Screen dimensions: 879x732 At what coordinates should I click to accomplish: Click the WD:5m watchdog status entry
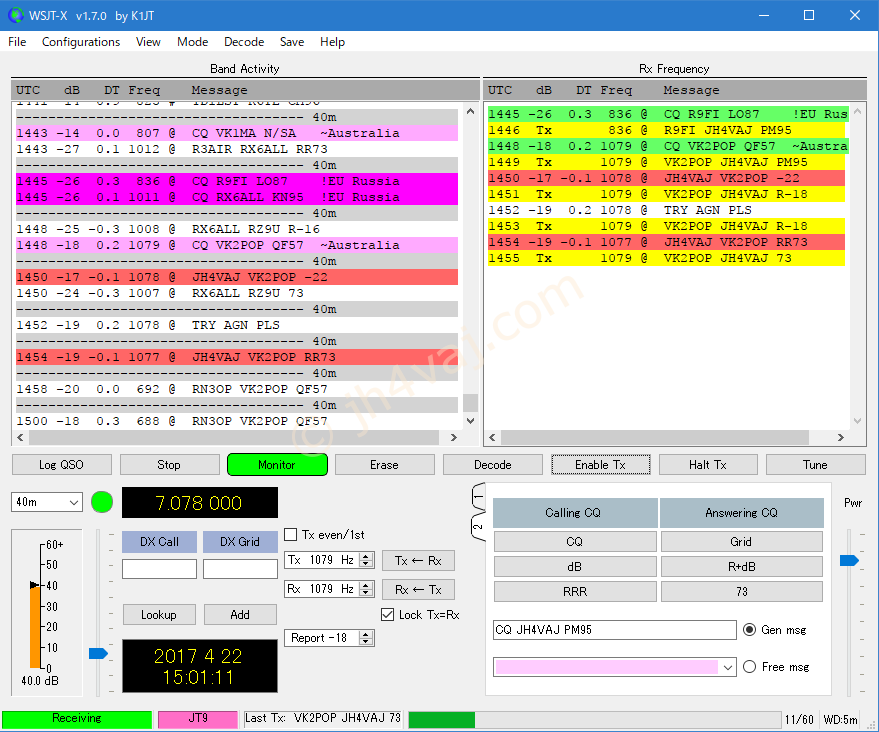pos(840,720)
